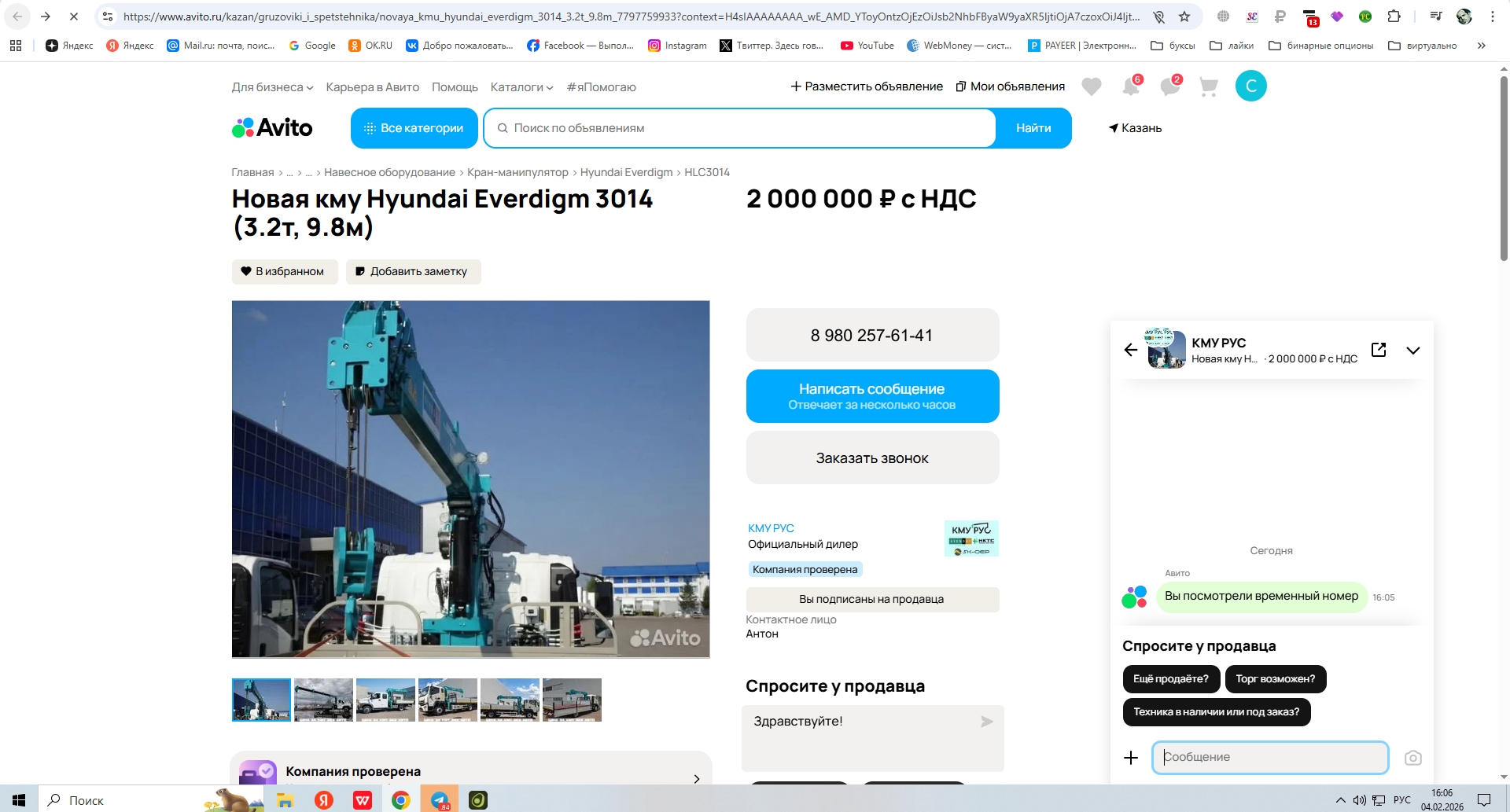Open 'Hyundai Everdigm' breadcrumb link
Screen dimensions: 1510x812
pyautogui.click(x=626, y=172)
